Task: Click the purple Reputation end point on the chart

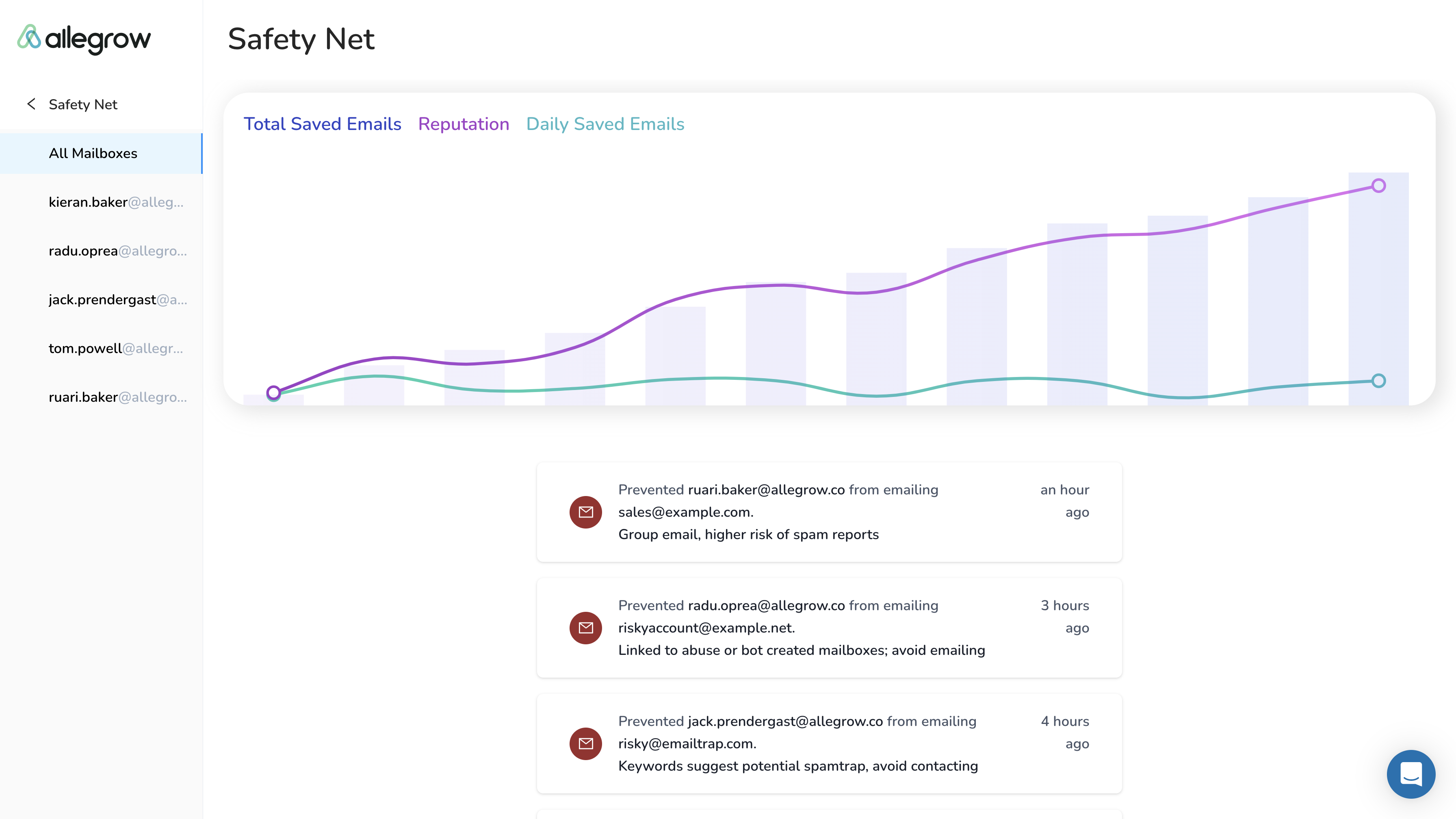Action: click(x=1378, y=186)
